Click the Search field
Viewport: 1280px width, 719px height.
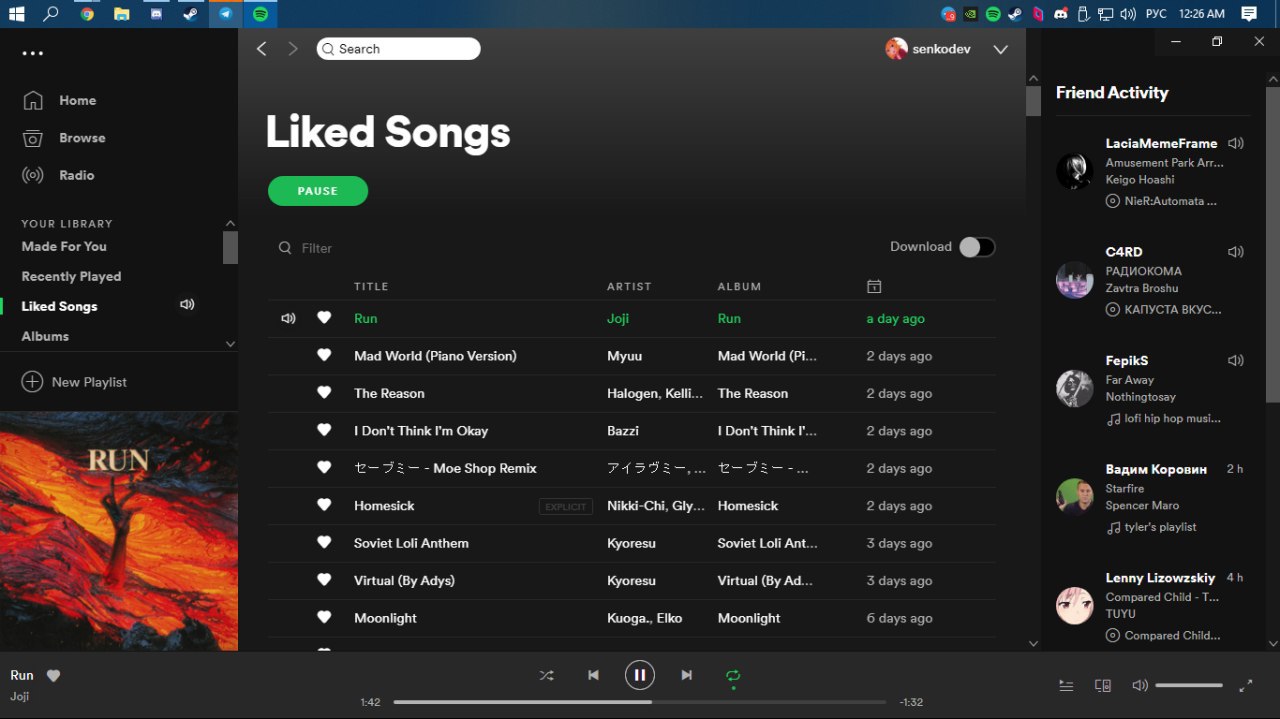(x=398, y=49)
